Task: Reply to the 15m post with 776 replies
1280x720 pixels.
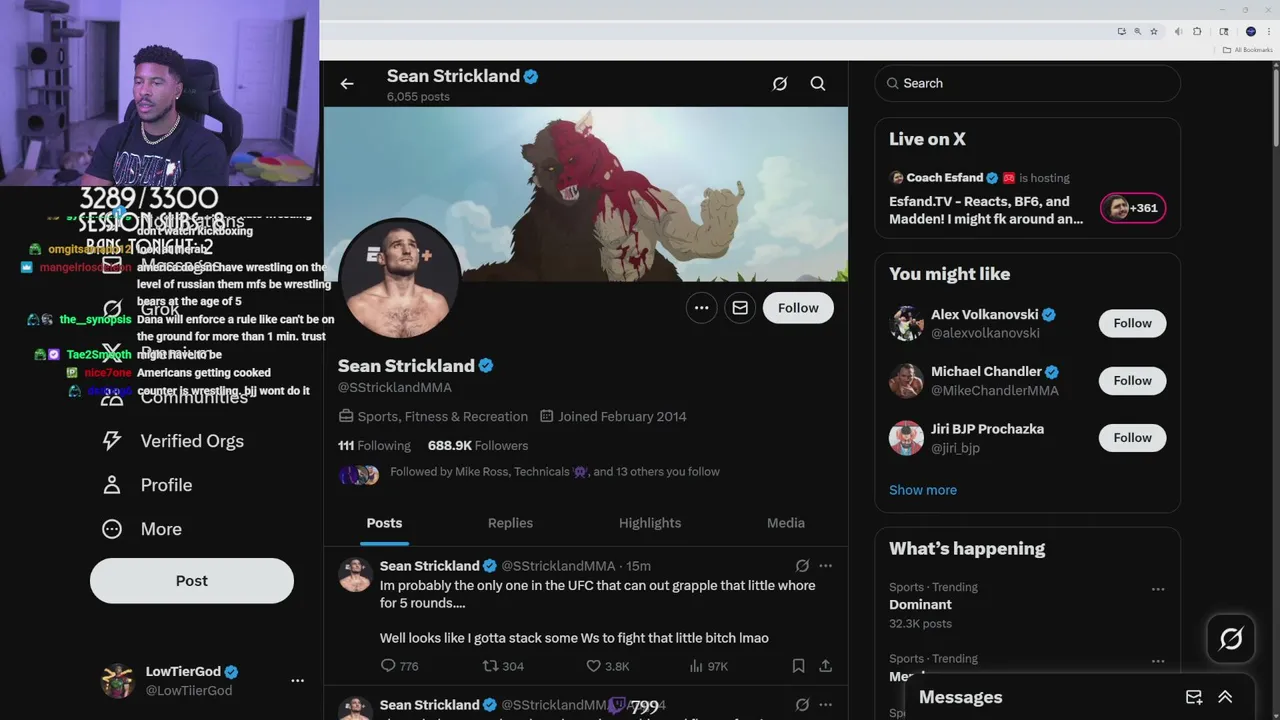Action: (399, 666)
